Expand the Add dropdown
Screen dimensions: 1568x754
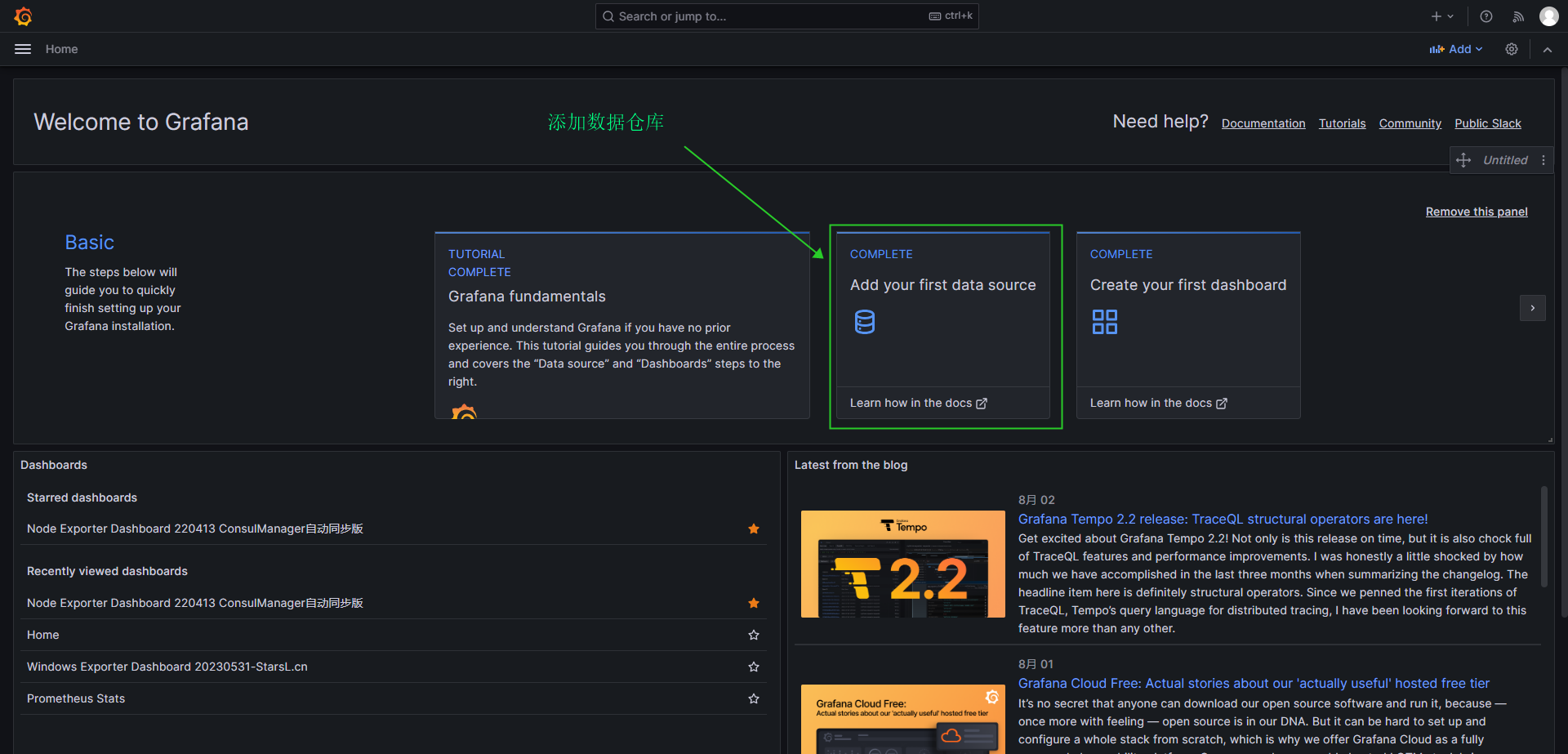(x=1456, y=49)
